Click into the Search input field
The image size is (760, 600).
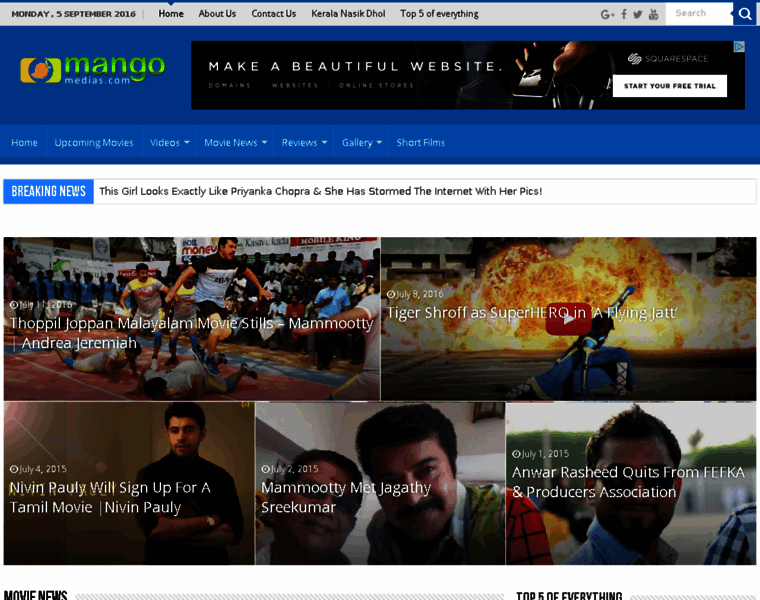click(698, 14)
